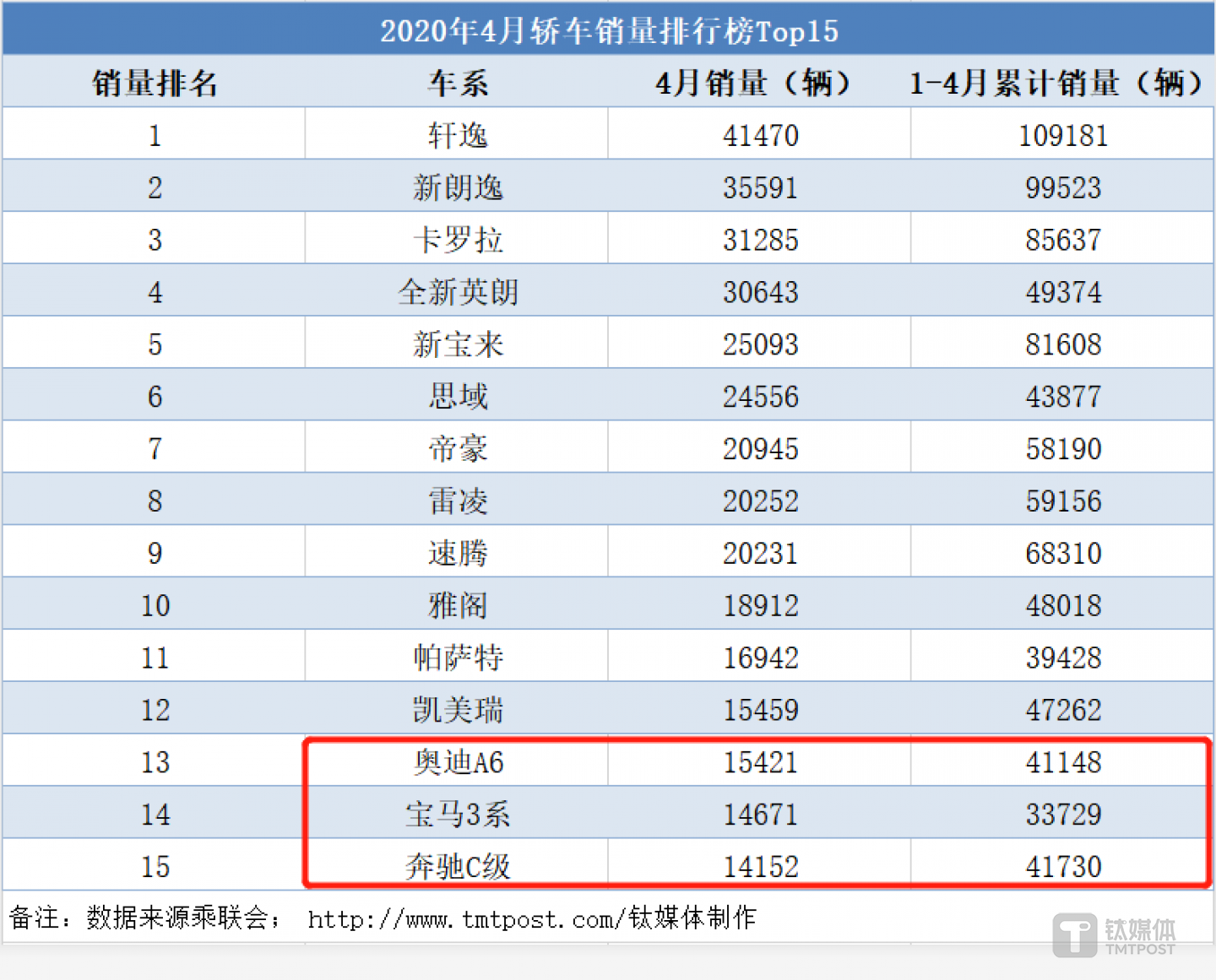The image size is (1216, 980).
Task: Click rank number '15' beside 奔驰C级
Action: coord(155,867)
